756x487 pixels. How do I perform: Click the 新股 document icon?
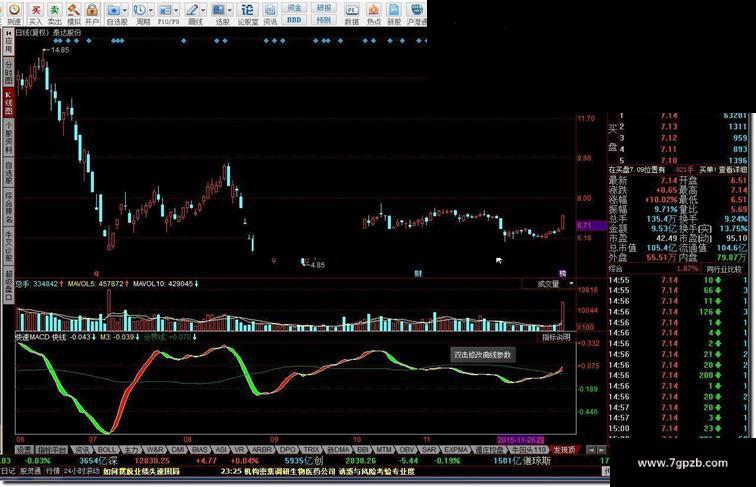(394, 10)
